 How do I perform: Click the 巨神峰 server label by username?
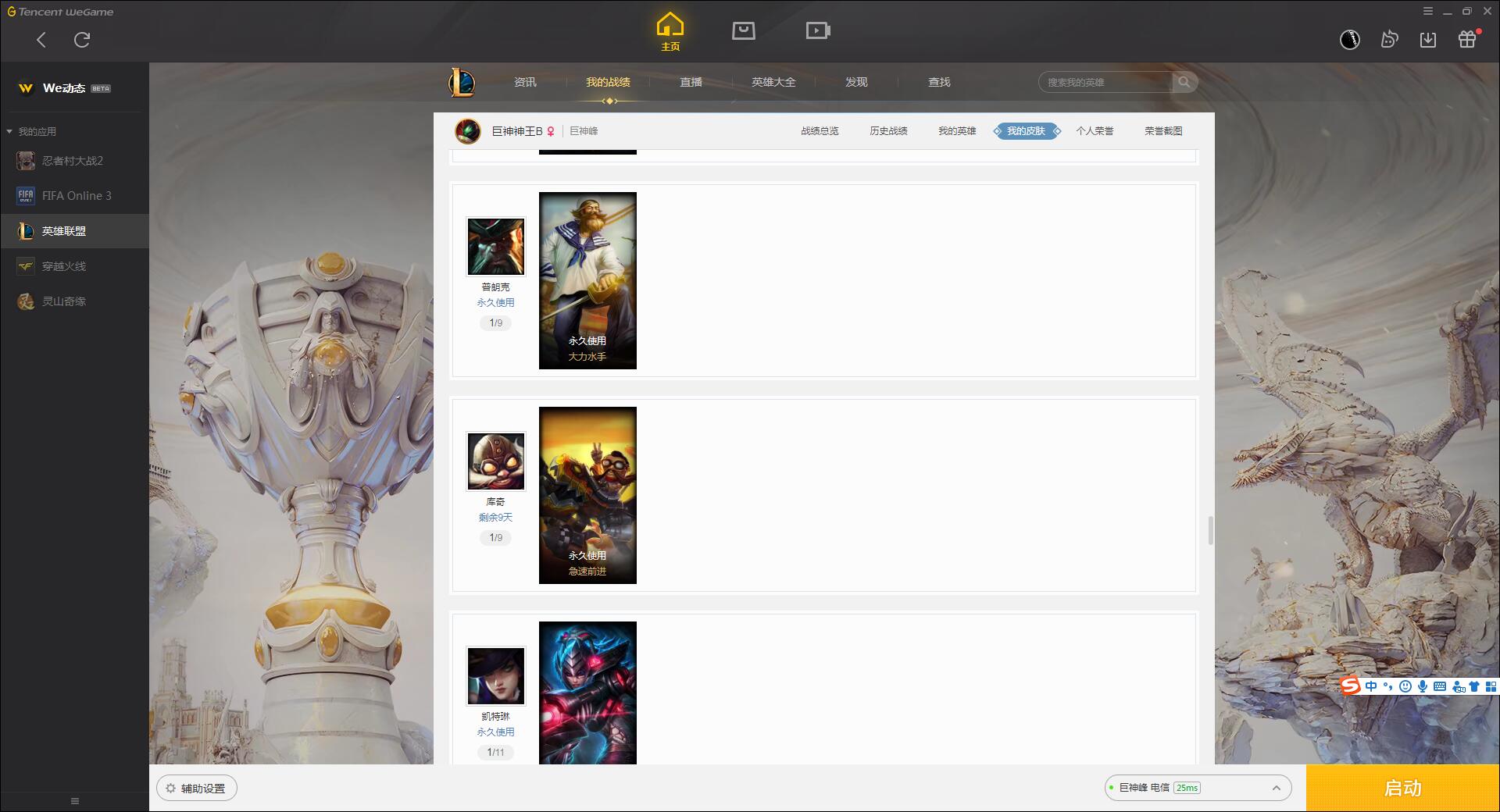click(x=584, y=131)
